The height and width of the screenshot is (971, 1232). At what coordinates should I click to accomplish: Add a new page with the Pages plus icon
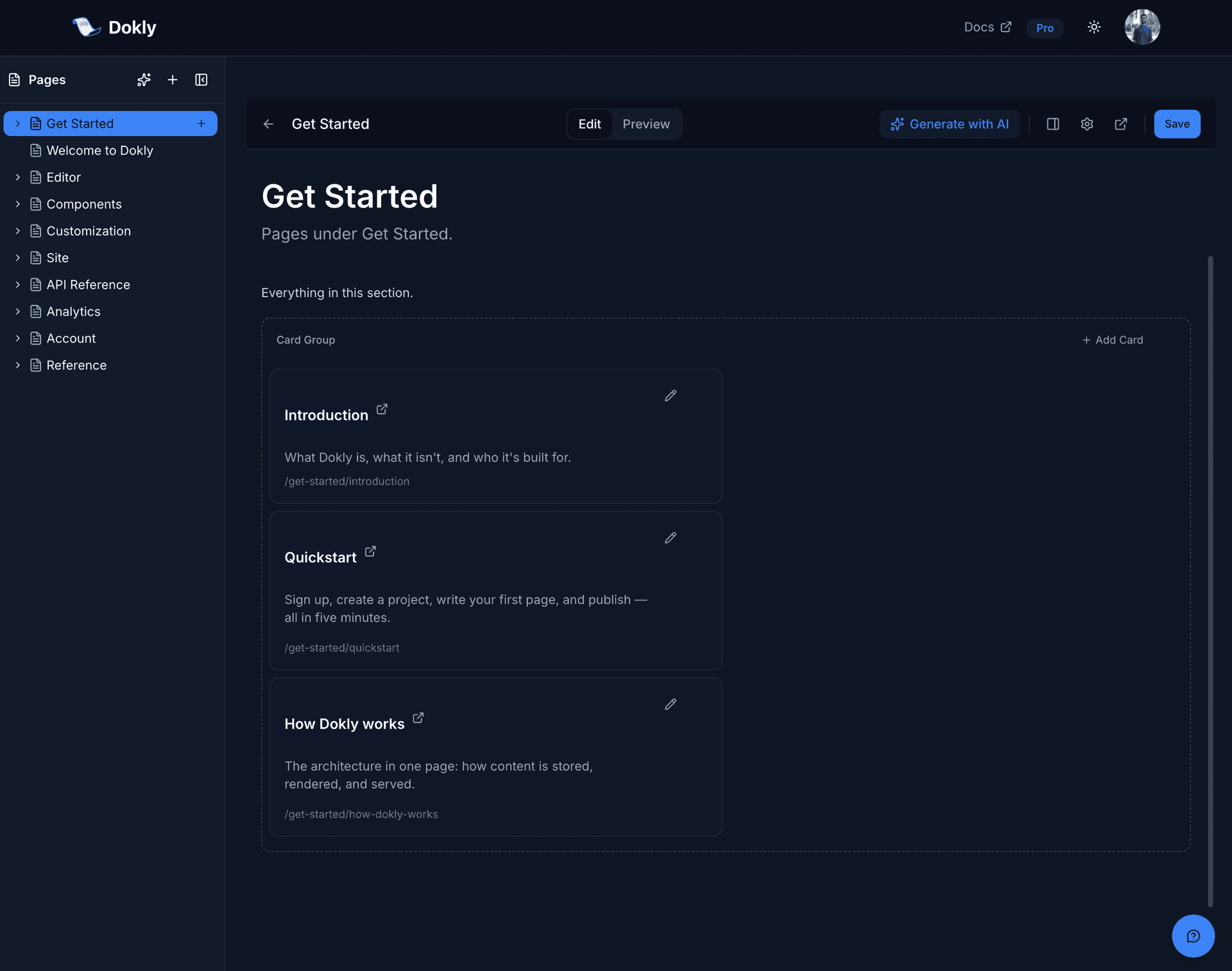(x=173, y=80)
